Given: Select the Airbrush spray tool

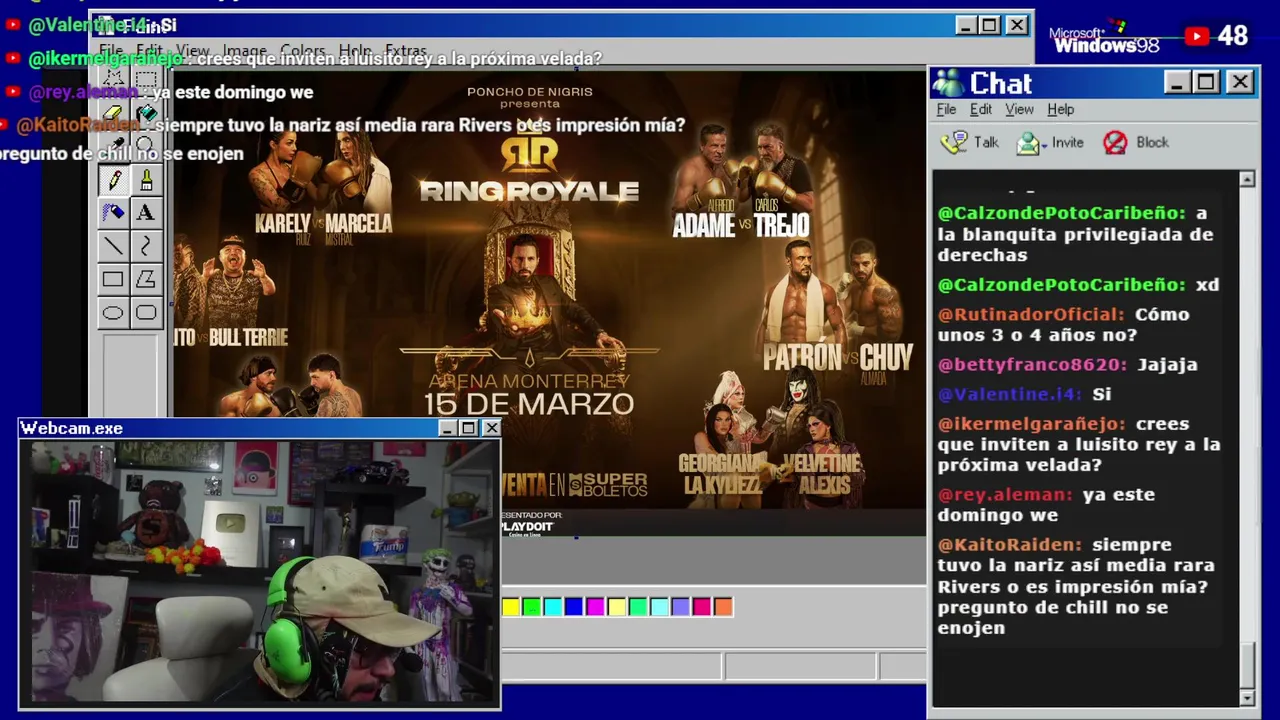Looking at the screenshot, I should click(113, 212).
